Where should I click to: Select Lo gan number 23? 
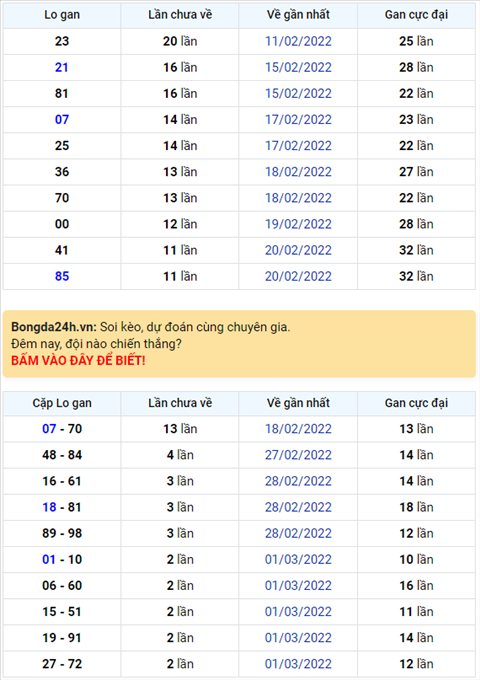[62, 41]
